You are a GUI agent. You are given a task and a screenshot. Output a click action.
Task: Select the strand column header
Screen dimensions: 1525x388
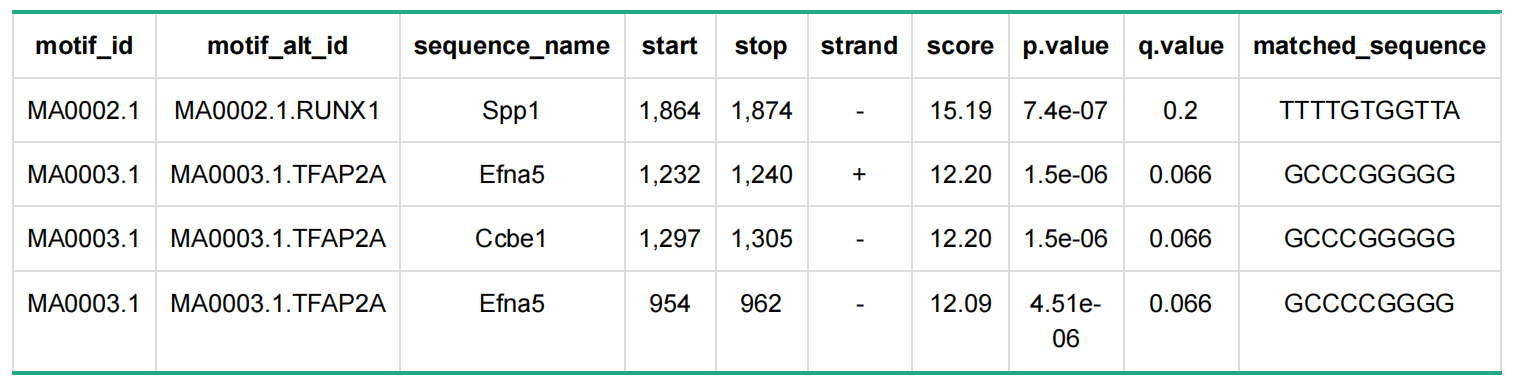tap(859, 46)
